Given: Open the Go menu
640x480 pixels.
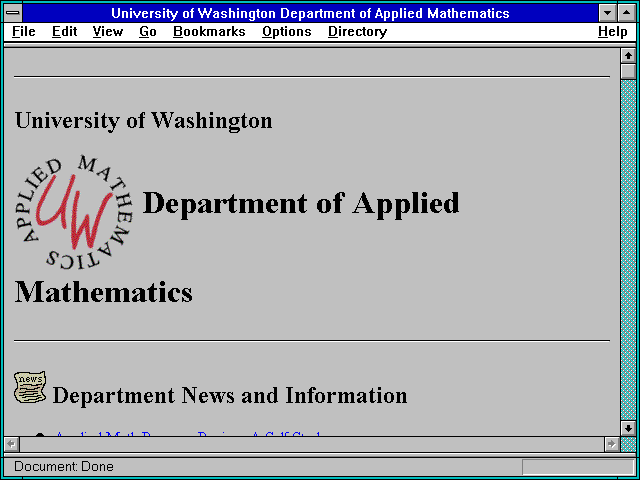Looking at the screenshot, I should click(148, 32).
